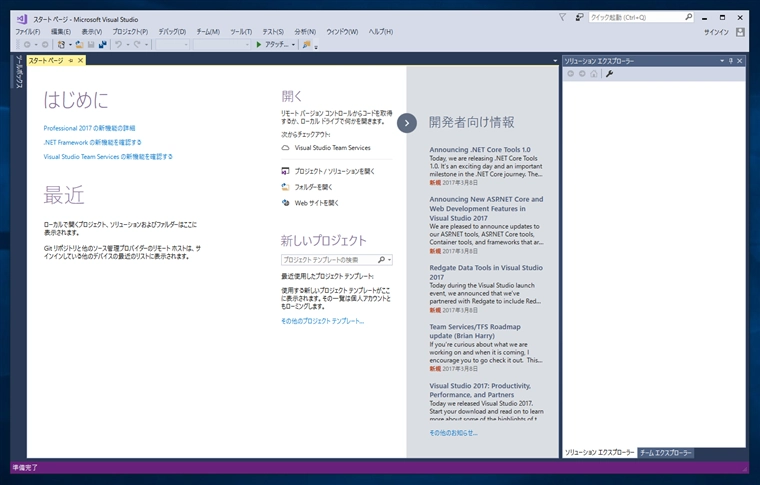The width and height of the screenshot is (760, 485).
Task: Click the project template search magnifier icon
Action: [x=381, y=260]
